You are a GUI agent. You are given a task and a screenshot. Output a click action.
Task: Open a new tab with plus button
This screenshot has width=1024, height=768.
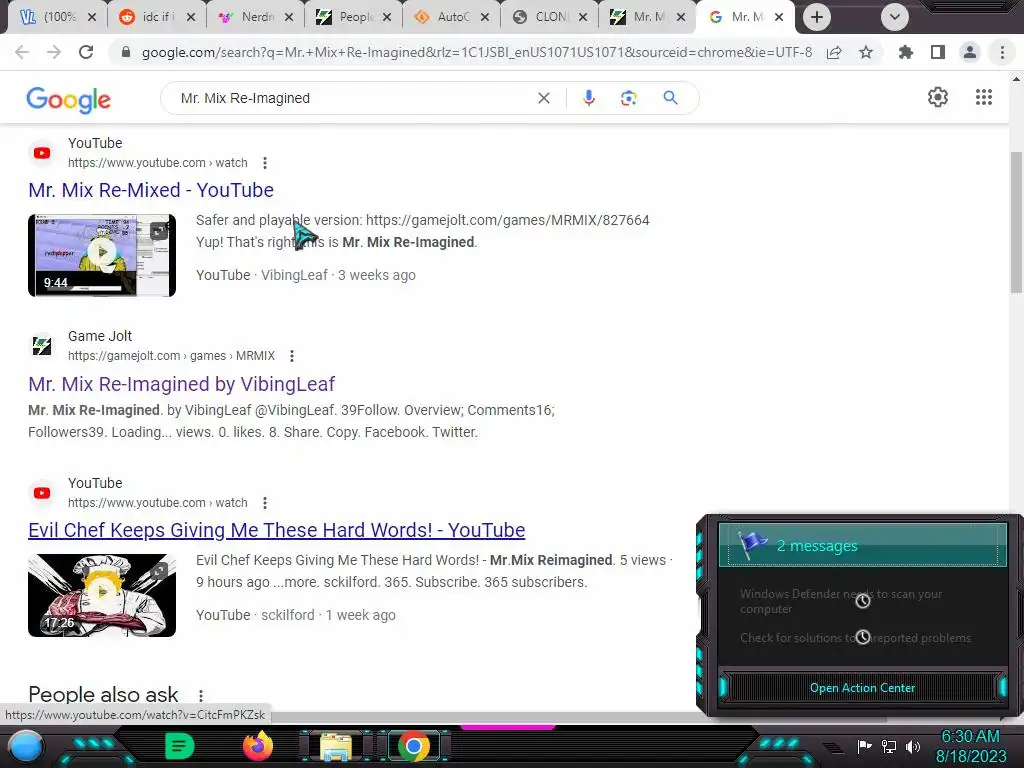point(816,17)
